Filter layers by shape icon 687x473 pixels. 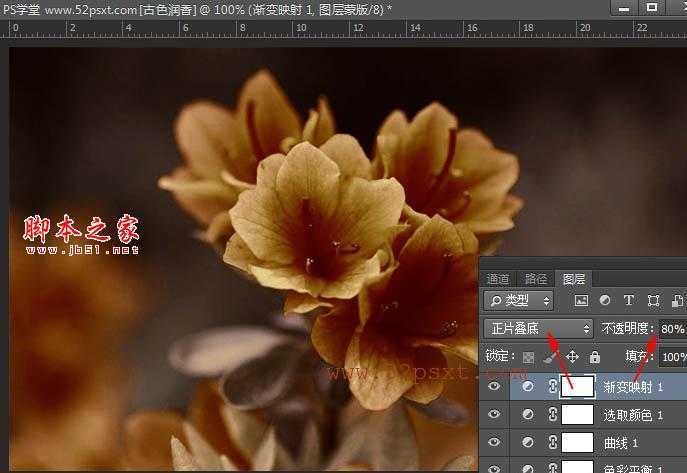(x=653, y=300)
